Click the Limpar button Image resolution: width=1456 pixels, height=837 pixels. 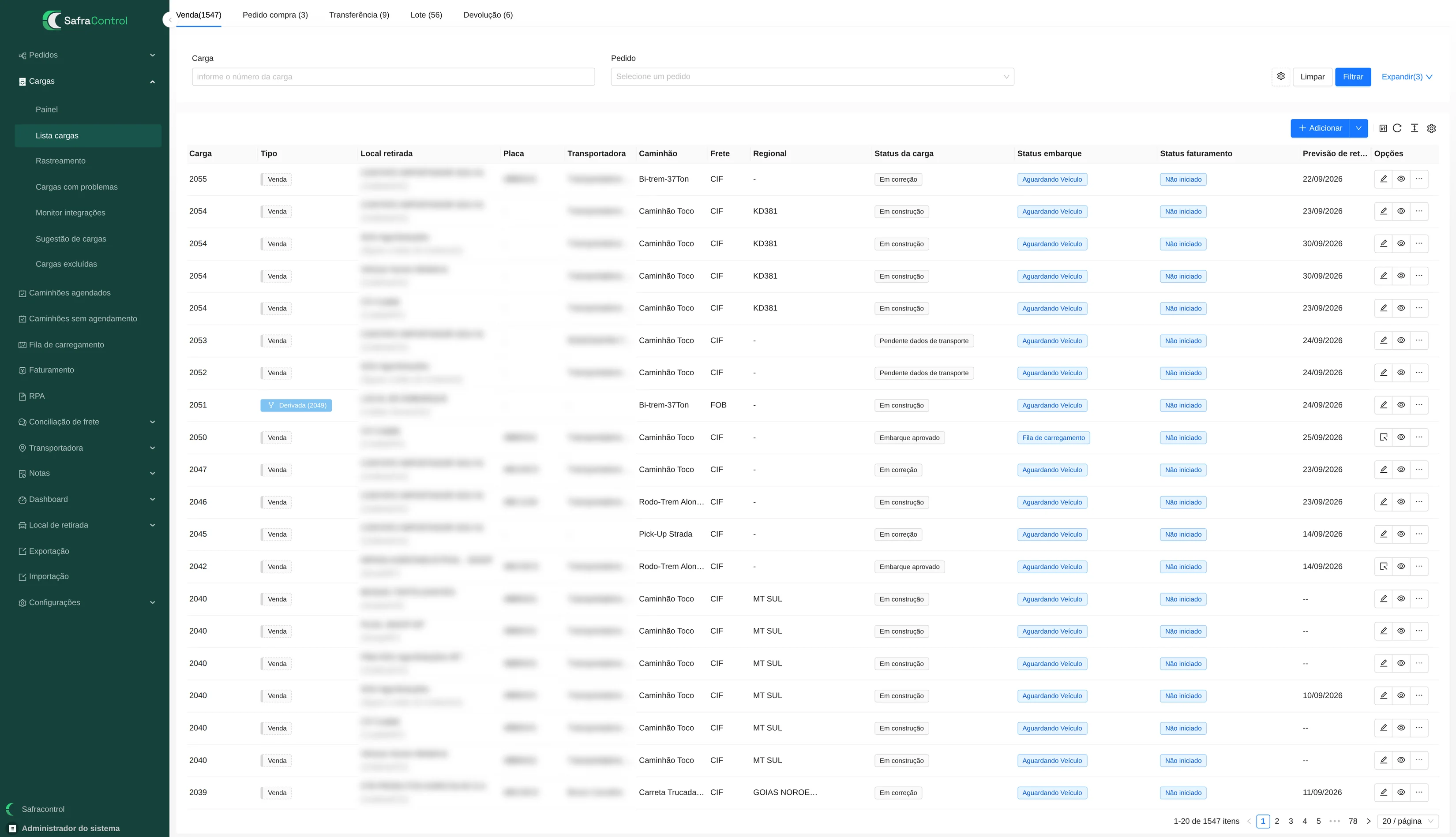point(1312,76)
